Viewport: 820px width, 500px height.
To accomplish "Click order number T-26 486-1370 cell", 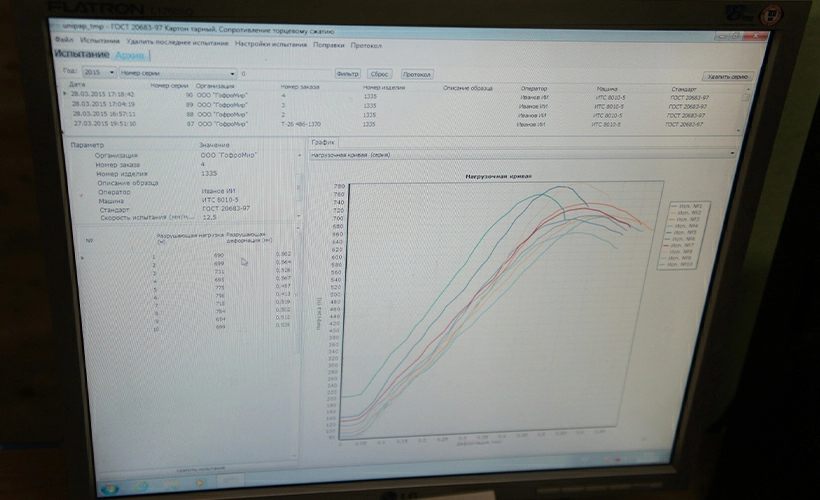I will pos(301,124).
